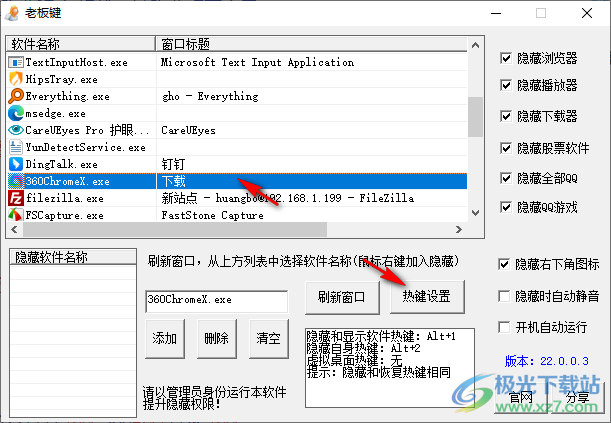Select the TextInputHost.exe row name
The width and height of the screenshot is (611, 423).
point(76,62)
